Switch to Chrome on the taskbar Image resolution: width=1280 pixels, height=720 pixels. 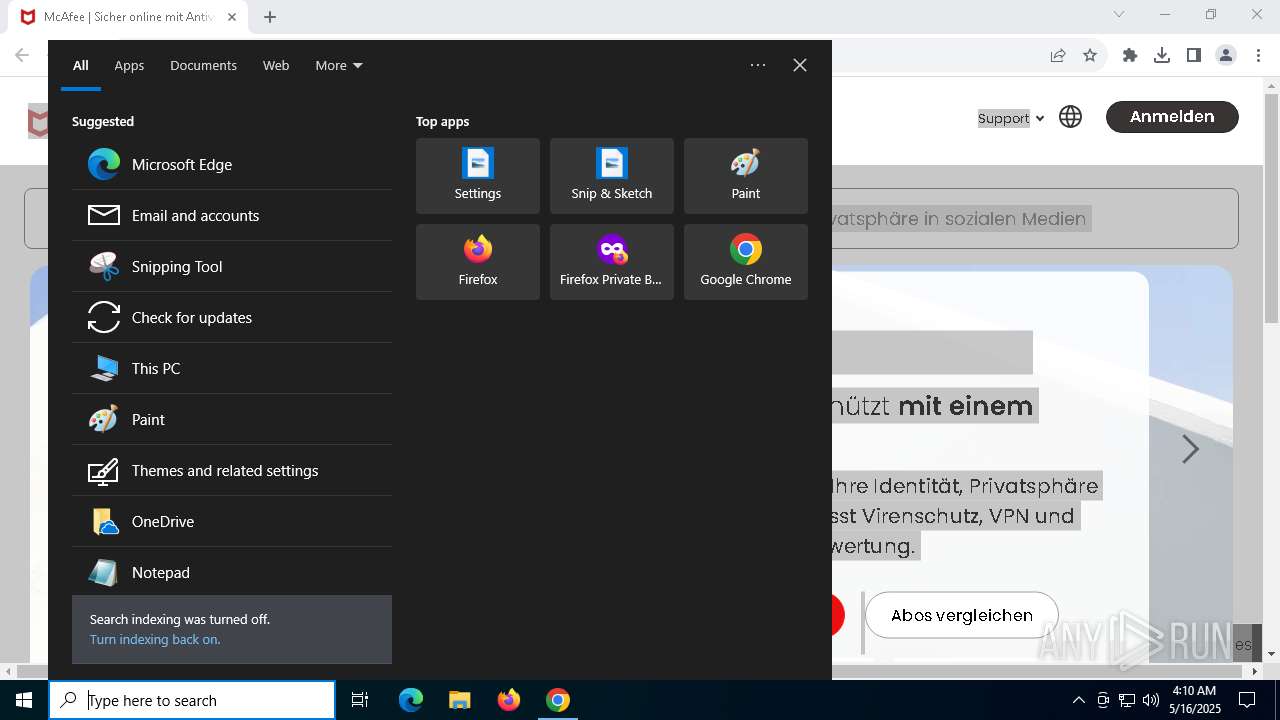pyautogui.click(x=558, y=700)
